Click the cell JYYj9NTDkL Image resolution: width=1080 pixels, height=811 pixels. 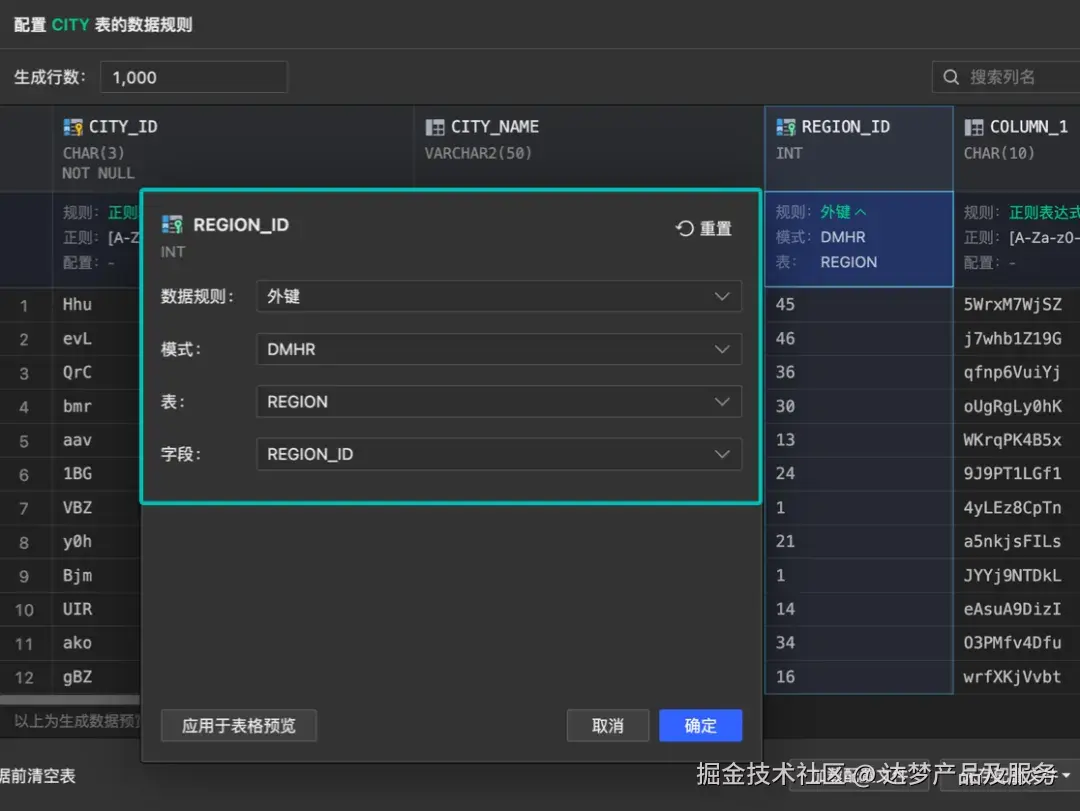click(1017, 575)
